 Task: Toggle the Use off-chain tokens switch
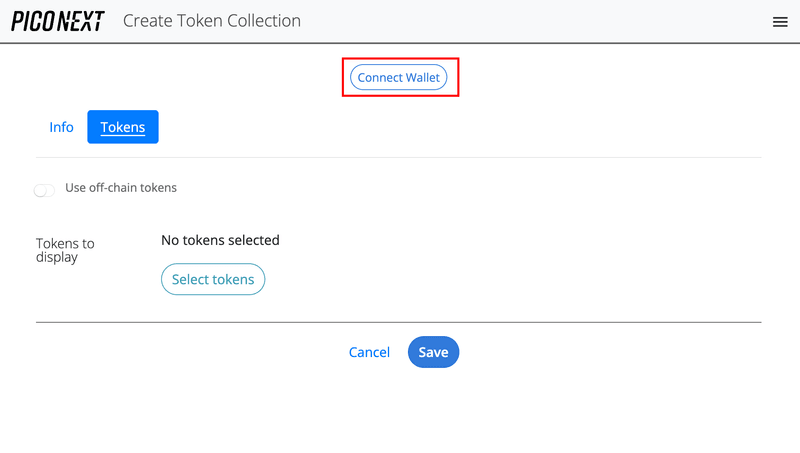tap(44, 190)
